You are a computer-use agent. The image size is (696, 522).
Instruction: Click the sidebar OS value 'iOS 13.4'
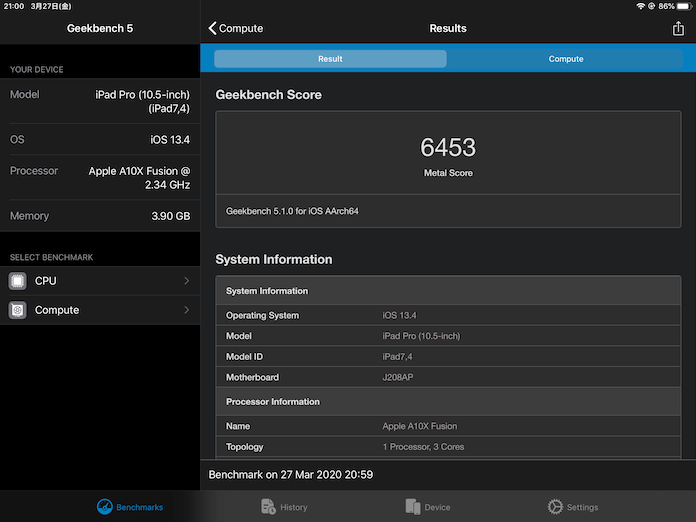(170, 140)
